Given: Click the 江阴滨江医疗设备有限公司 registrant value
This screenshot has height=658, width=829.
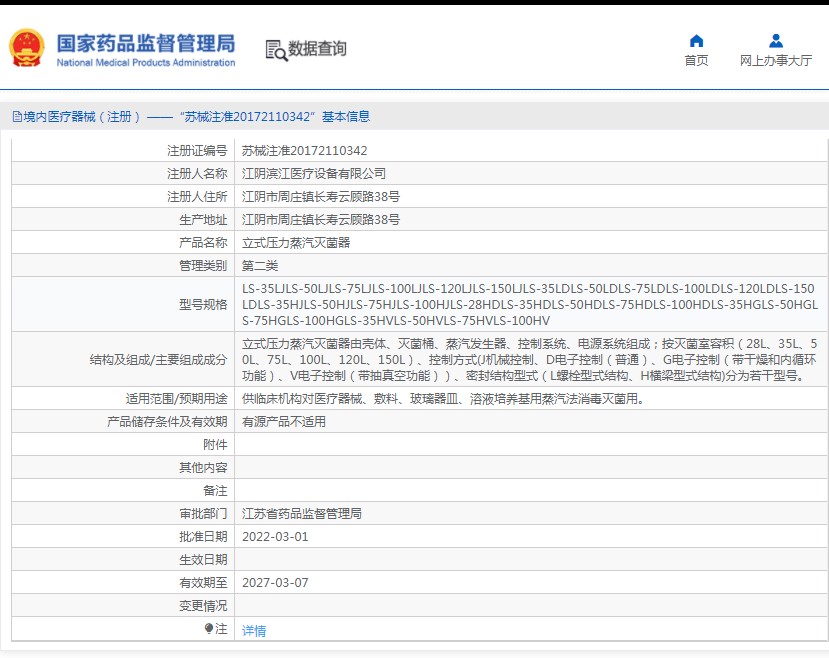Looking at the screenshot, I should point(314,174).
